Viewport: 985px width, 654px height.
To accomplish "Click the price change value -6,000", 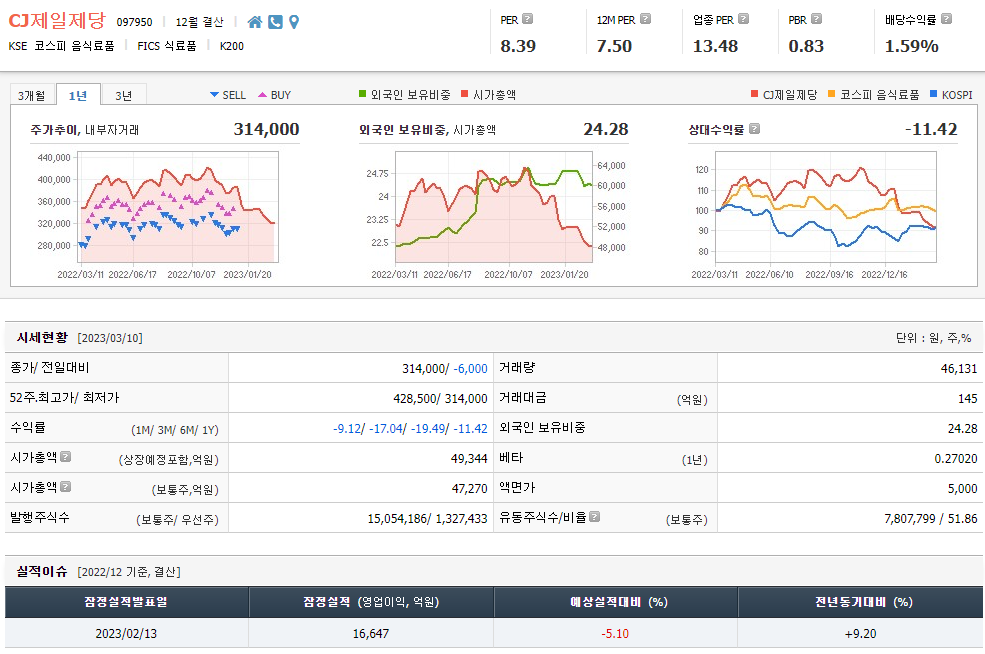I will [x=471, y=369].
